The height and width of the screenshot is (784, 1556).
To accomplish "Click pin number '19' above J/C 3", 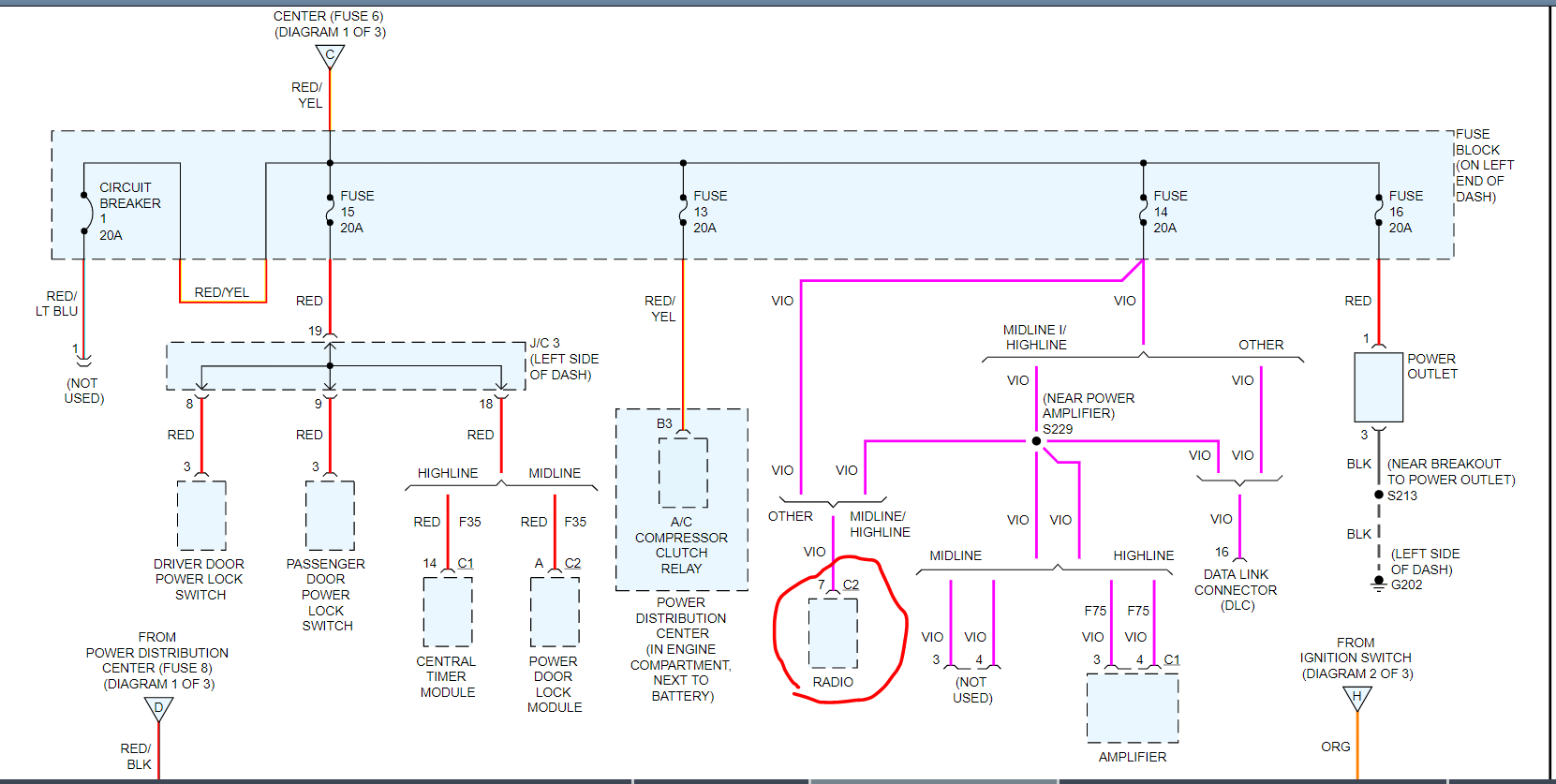I will (315, 331).
